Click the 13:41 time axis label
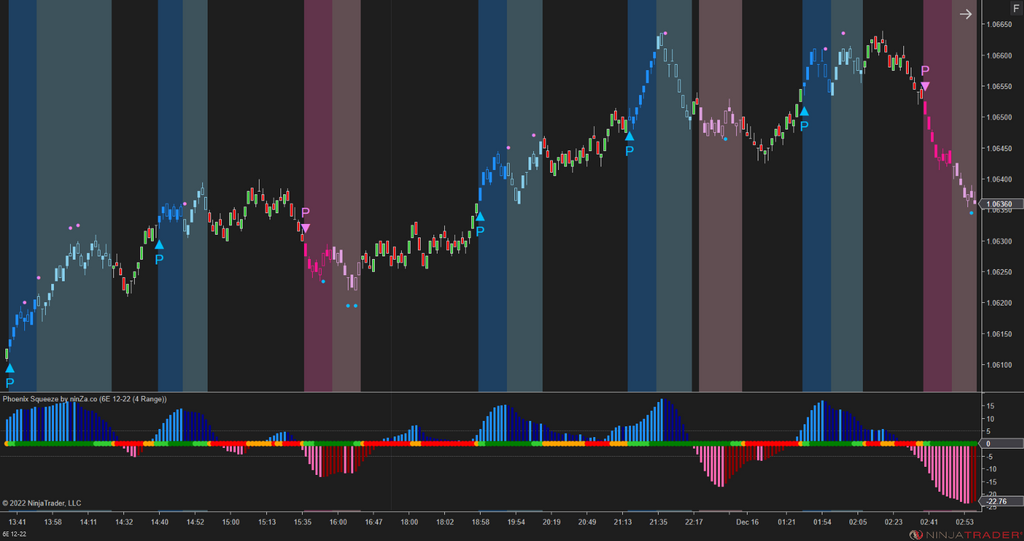 (x=18, y=522)
